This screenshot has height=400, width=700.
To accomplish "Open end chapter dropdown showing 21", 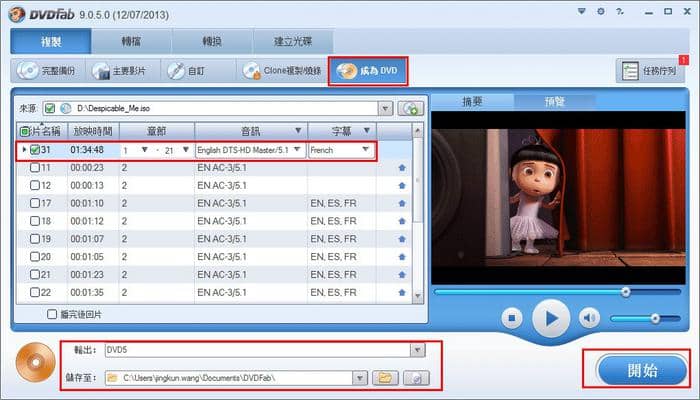I will pos(186,150).
